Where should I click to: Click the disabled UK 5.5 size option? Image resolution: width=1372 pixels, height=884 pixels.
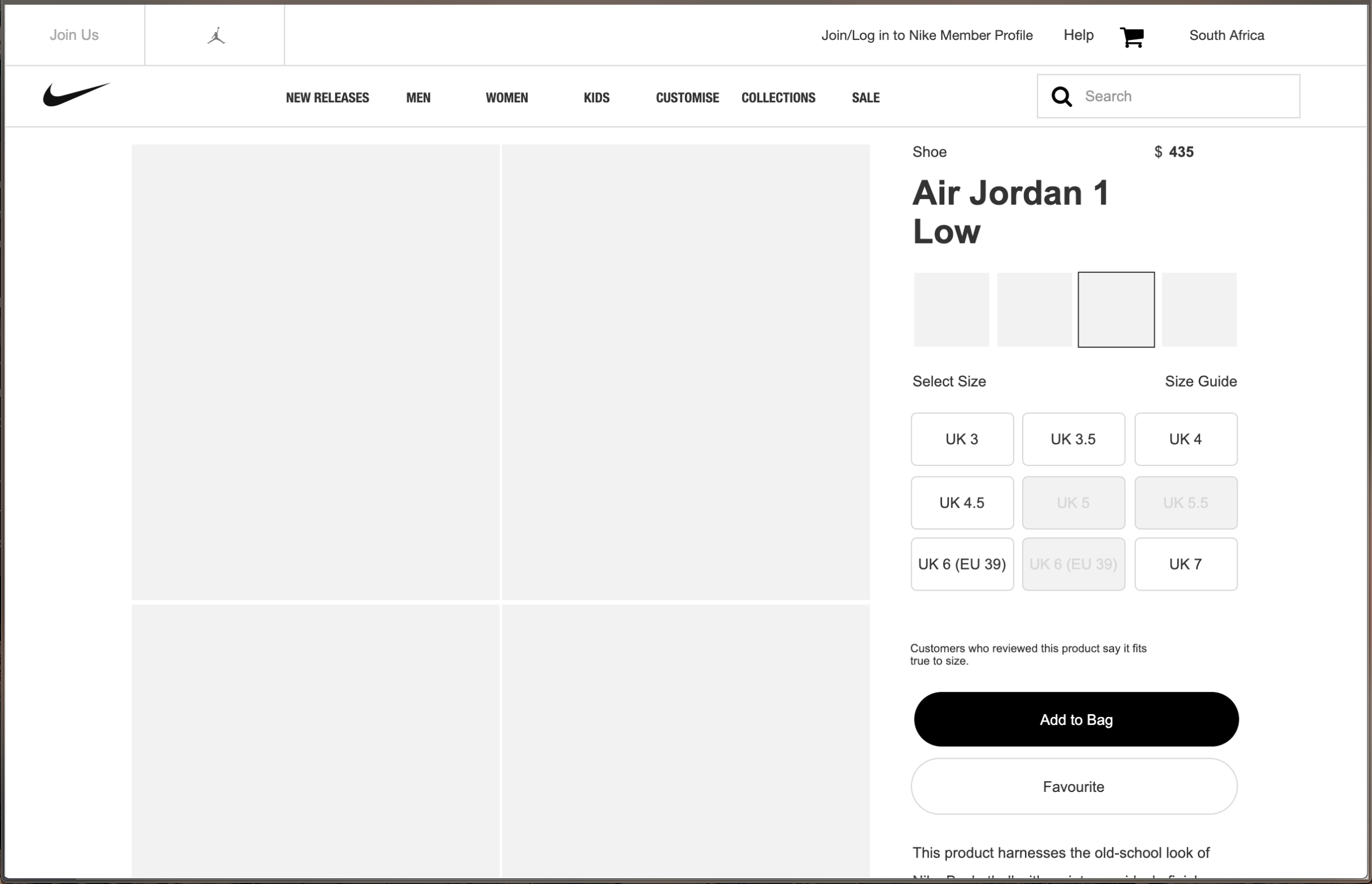click(1186, 503)
